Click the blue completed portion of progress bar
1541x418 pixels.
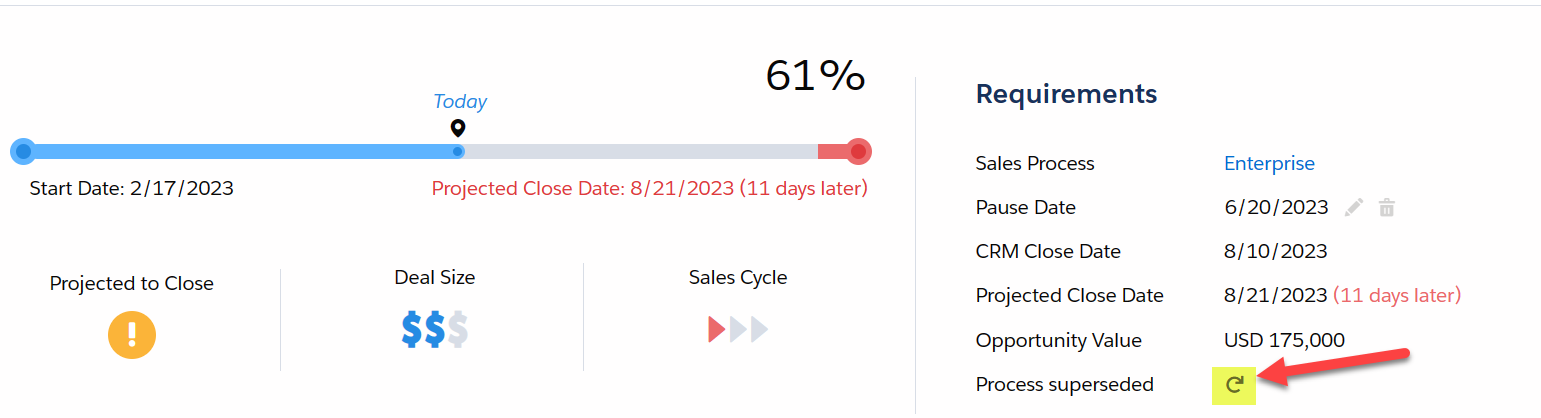tap(240, 152)
